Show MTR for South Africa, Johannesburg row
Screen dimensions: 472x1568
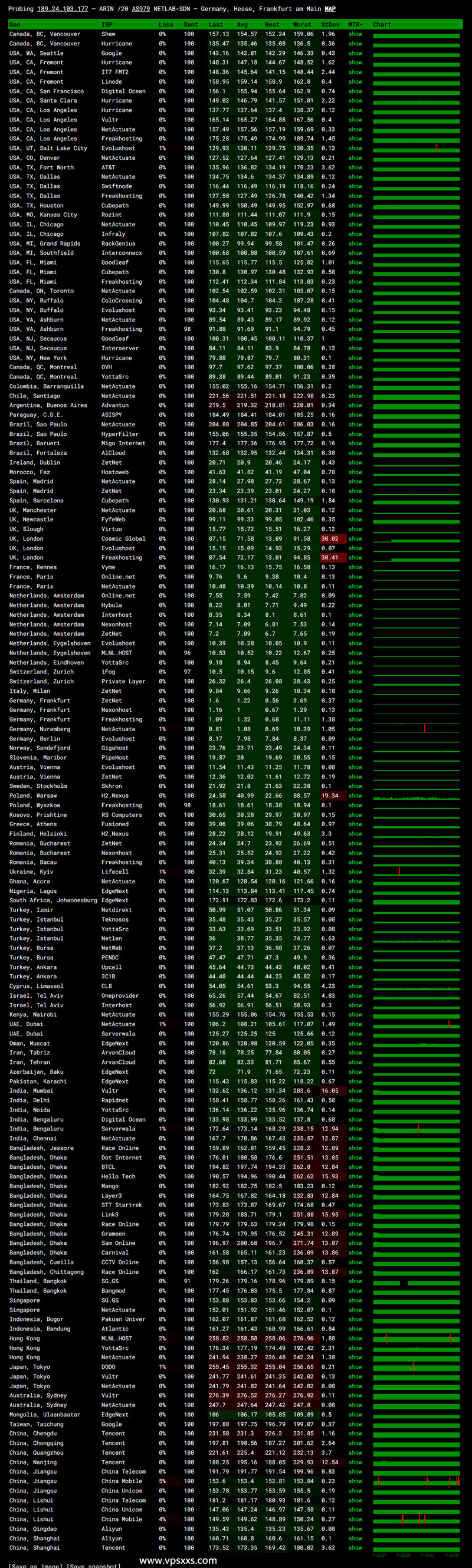[x=355, y=901]
